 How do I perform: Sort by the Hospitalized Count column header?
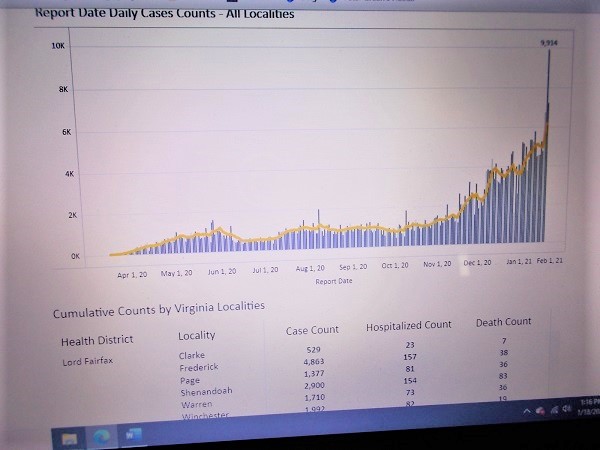coord(408,326)
